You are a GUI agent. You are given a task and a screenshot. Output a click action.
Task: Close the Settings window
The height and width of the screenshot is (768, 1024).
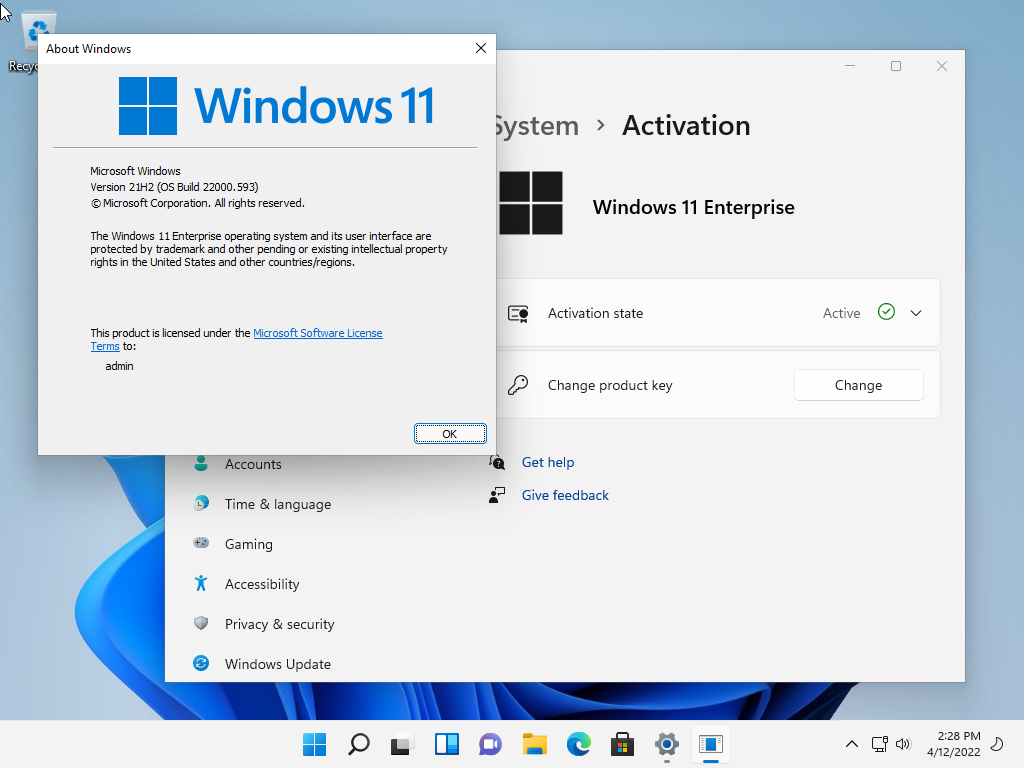coord(942,66)
